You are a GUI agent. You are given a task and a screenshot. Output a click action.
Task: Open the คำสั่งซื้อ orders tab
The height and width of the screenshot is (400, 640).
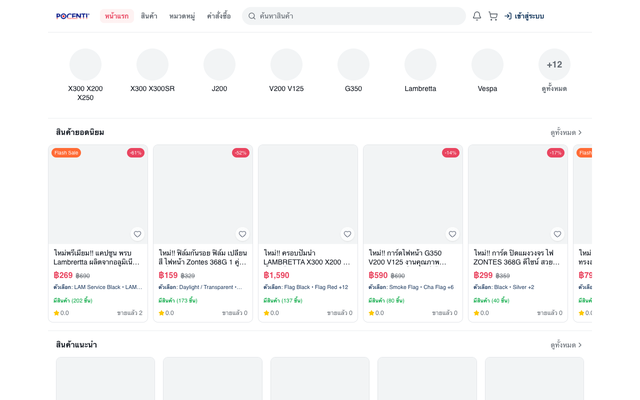tap(219, 16)
